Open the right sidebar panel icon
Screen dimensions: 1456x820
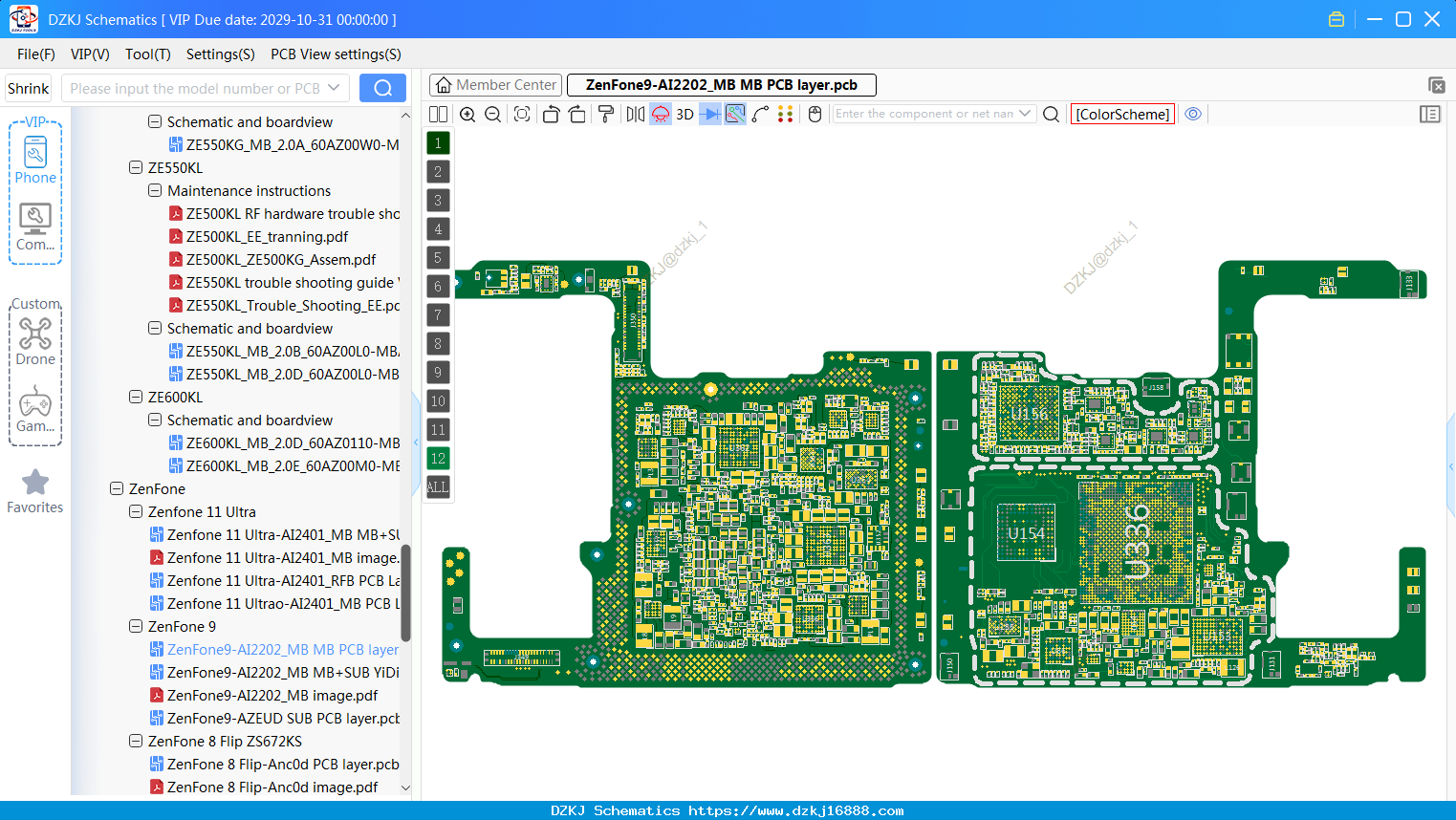(x=1430, y=114)
